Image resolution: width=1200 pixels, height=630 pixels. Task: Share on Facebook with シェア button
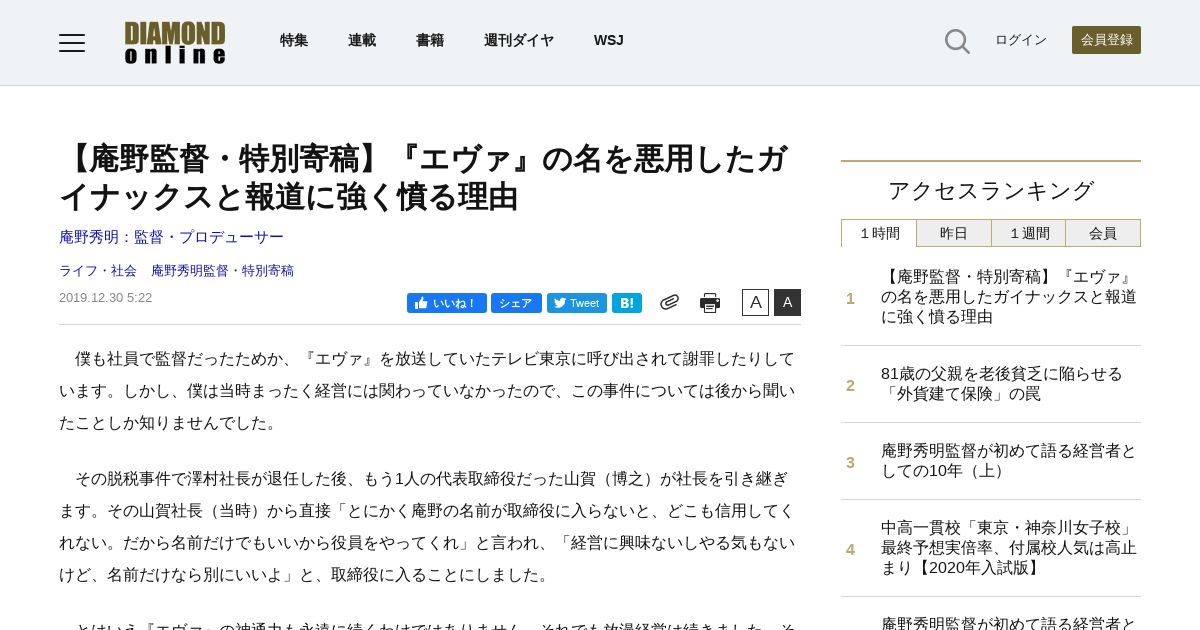pos(516,303)
